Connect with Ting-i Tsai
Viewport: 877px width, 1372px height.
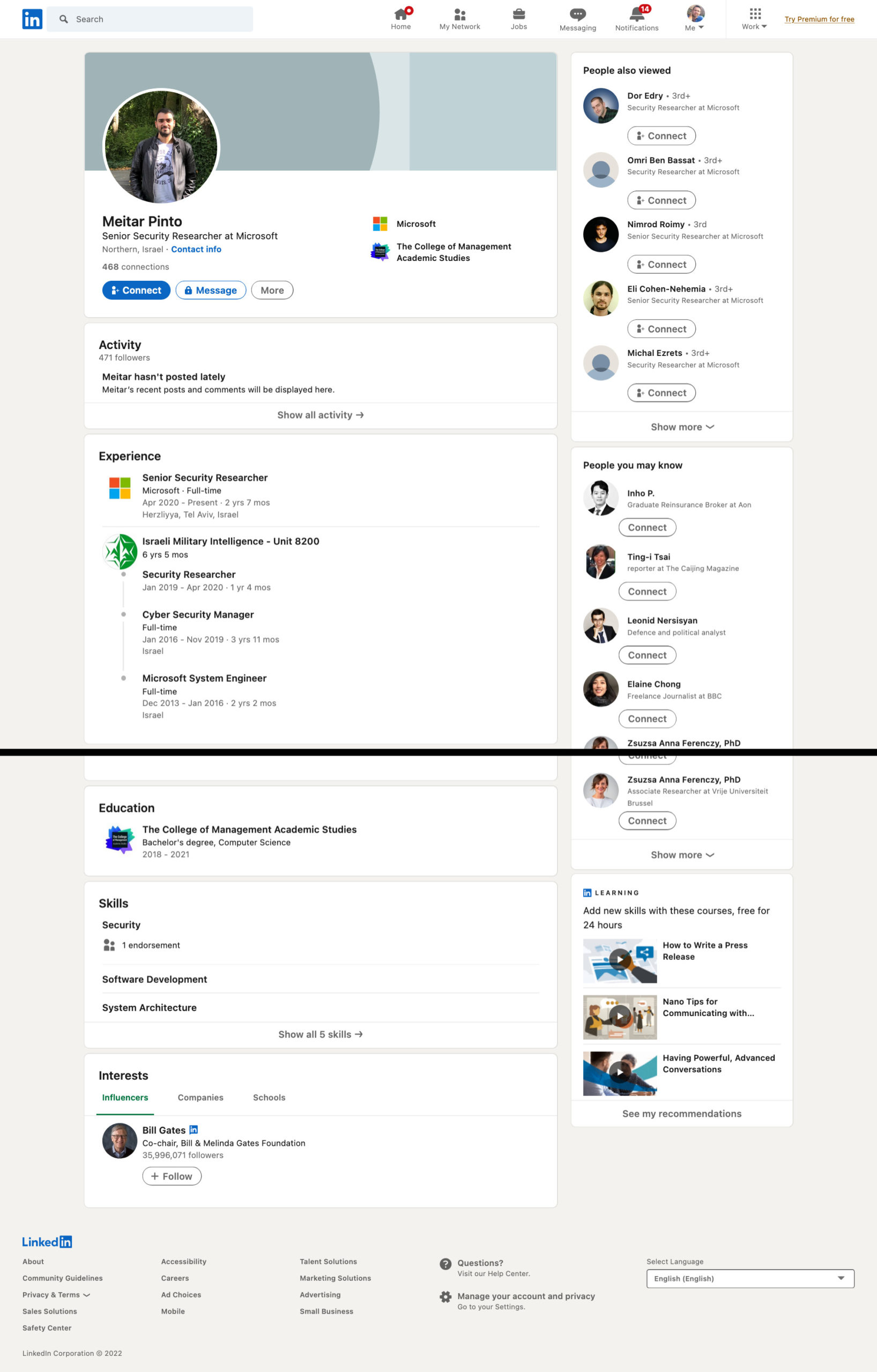pyautogui.click(x=647, y=592)
